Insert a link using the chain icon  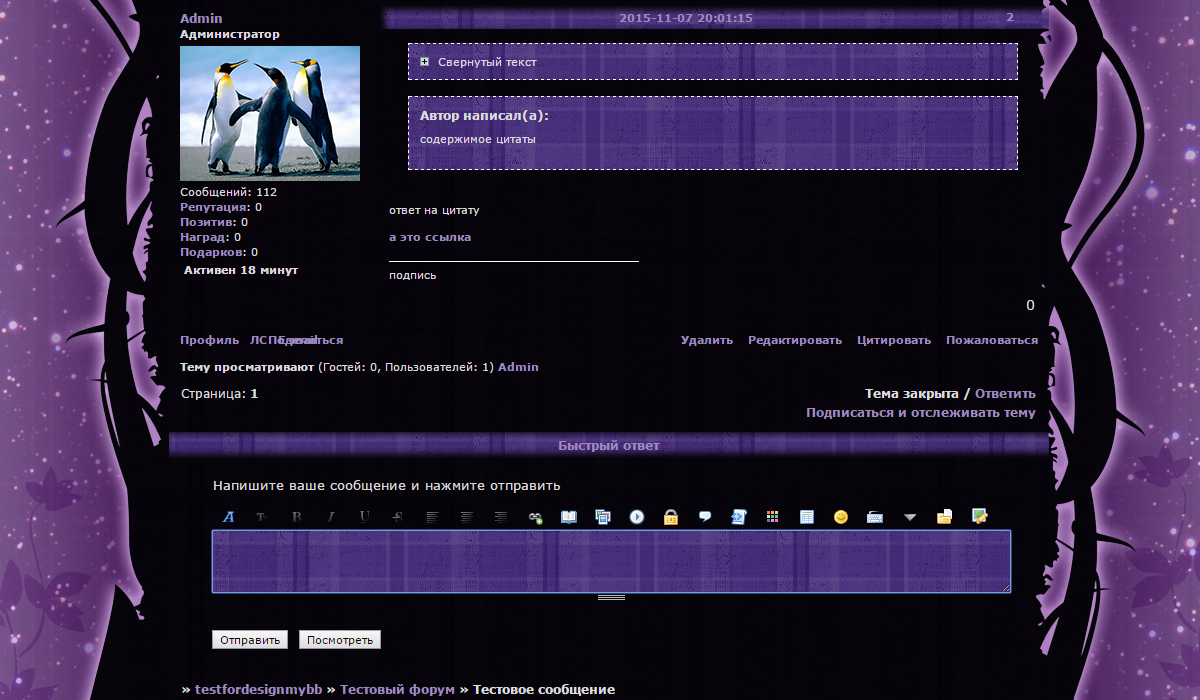point(535,517)
